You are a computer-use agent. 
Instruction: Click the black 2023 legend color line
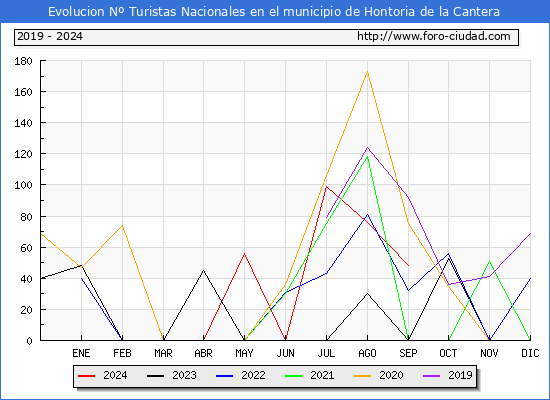tap(155, 376)
